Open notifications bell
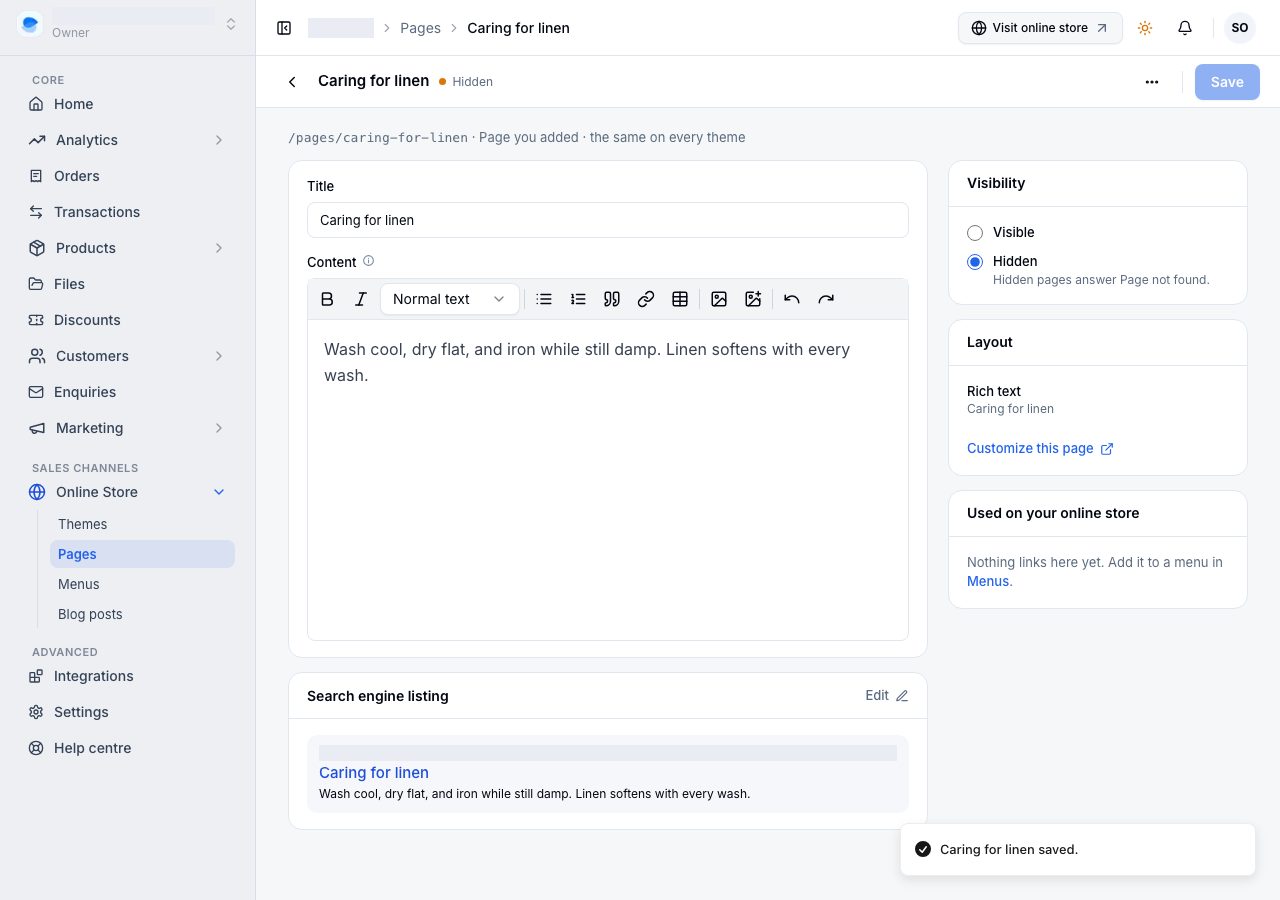 pos(1185,28)
